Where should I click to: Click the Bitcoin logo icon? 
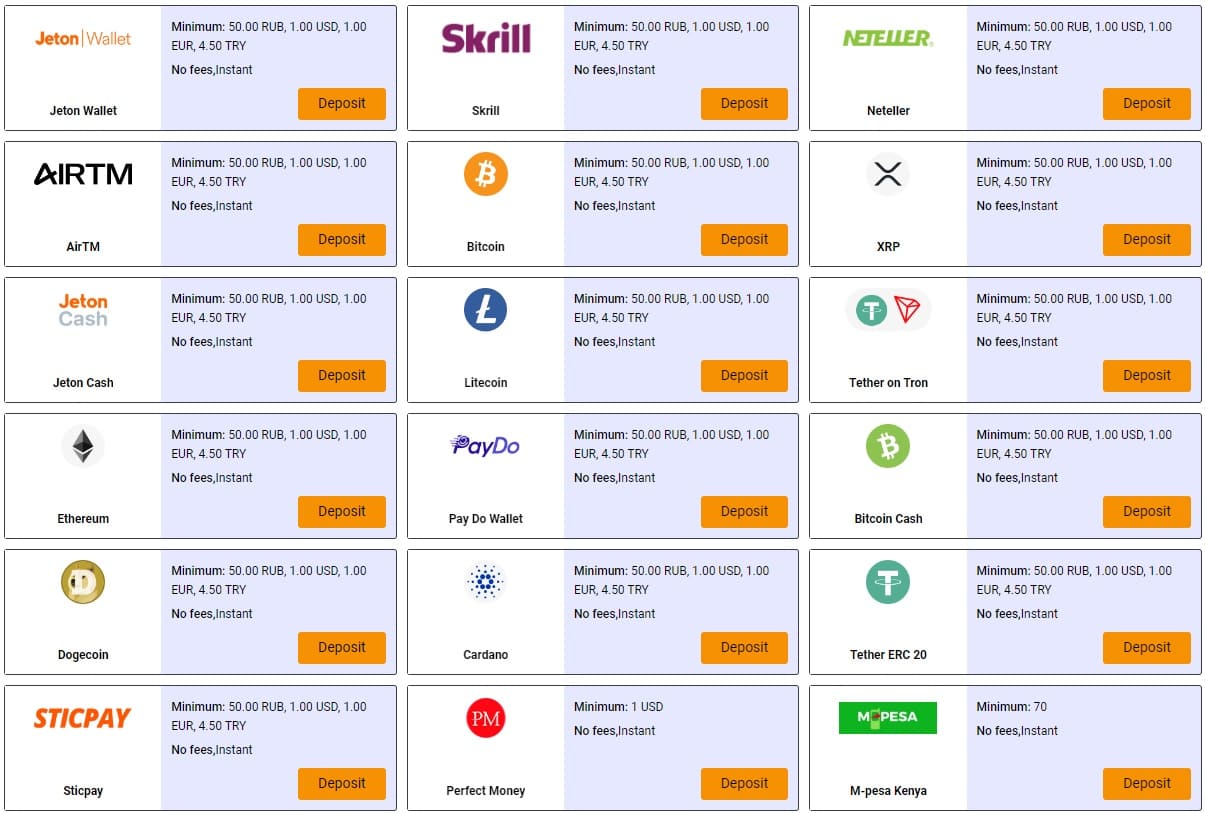click(x=485, y=174)
